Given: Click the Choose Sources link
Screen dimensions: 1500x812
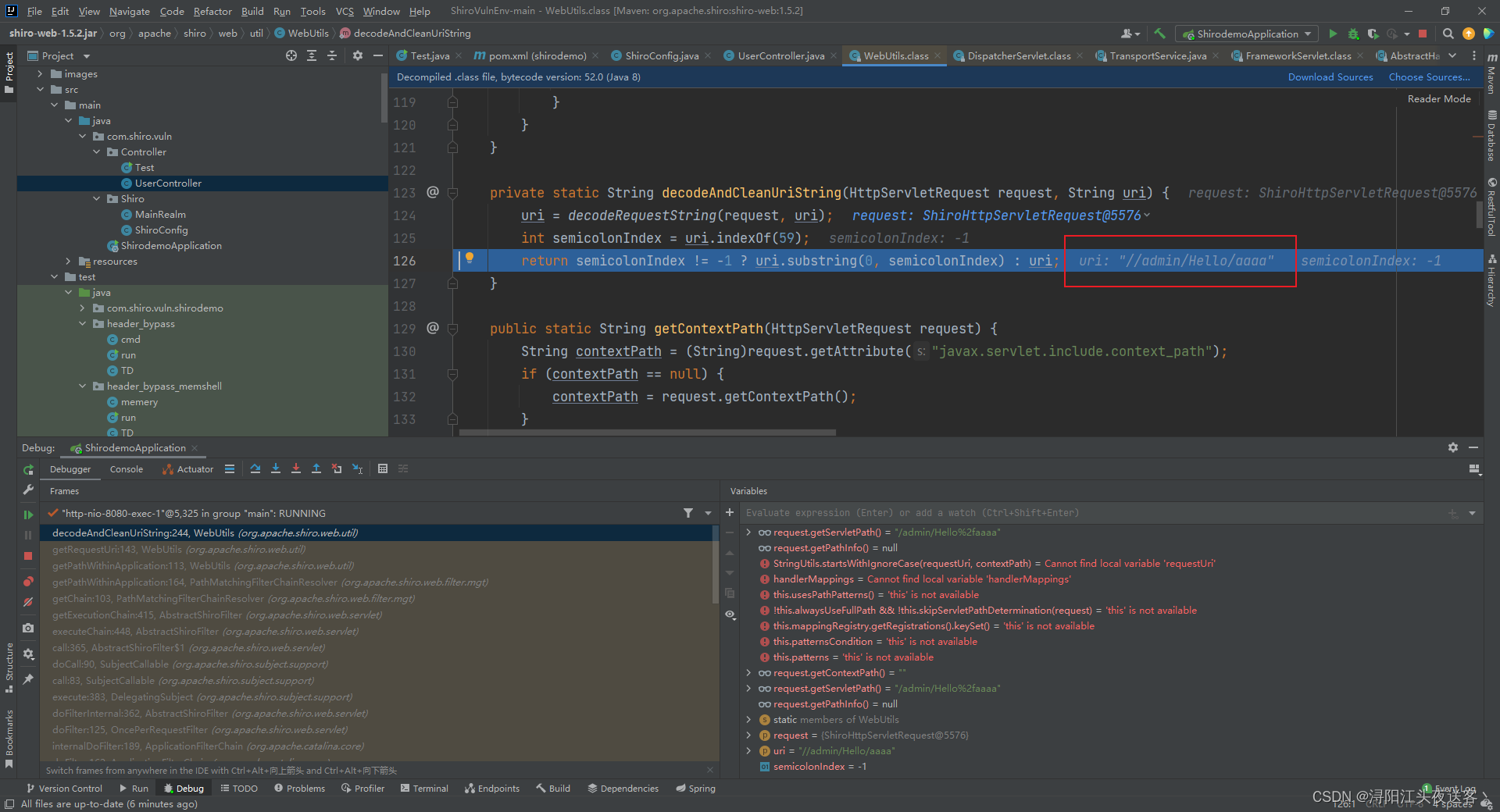Looking at the screenshot, I should 1430,77.
